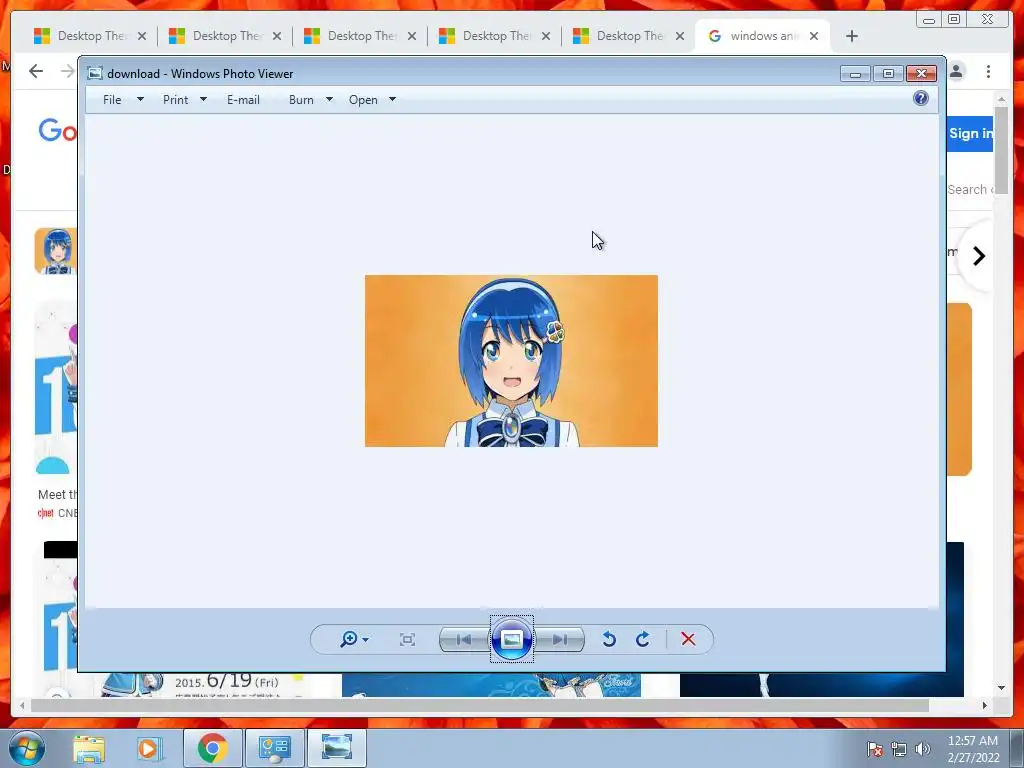Click Chrome horizontal scrollbar left arrow
Screen dimensions: 1024x768
point(22,705)
